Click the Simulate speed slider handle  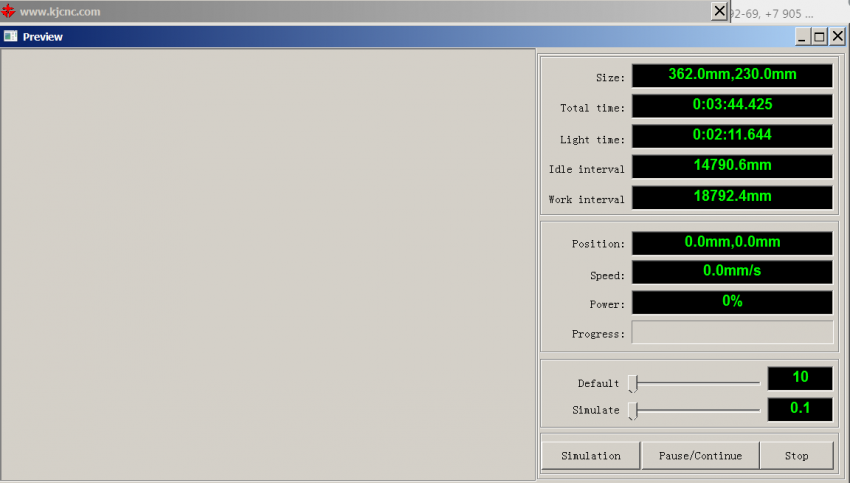(633, 410)
